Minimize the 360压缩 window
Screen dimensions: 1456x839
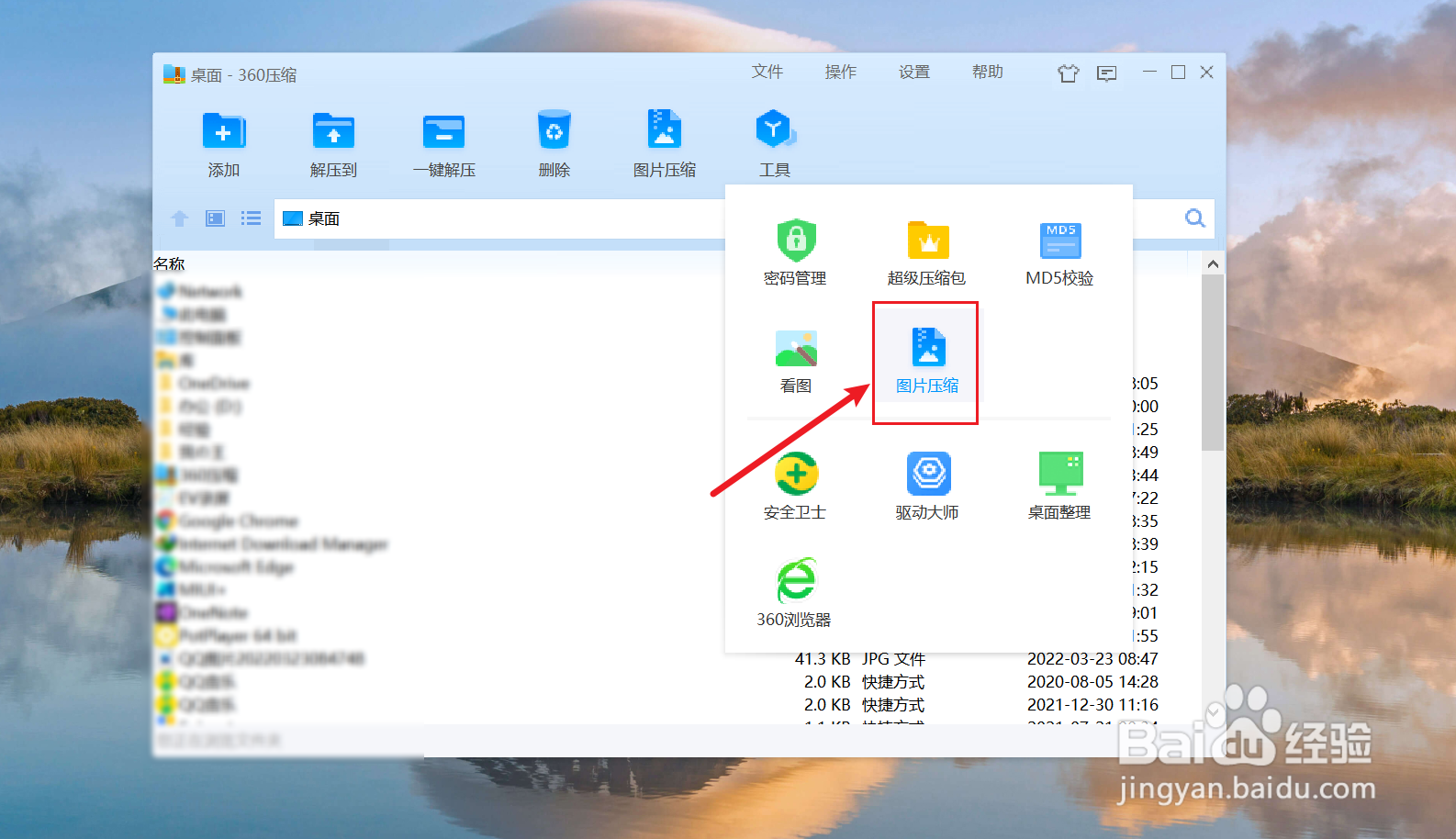(x=1149, y=72)
